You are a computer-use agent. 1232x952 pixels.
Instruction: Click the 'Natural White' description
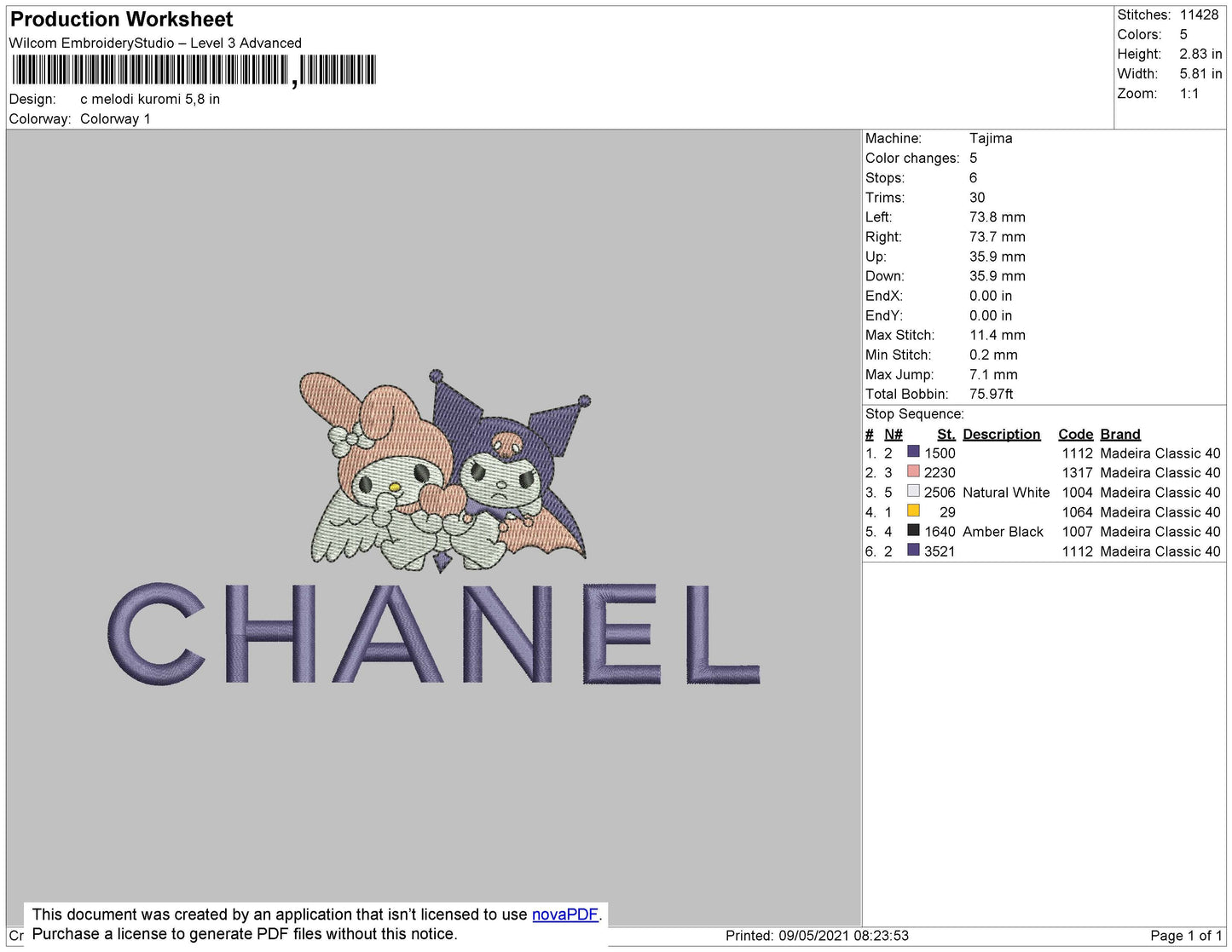click(x=1006, y=493)
